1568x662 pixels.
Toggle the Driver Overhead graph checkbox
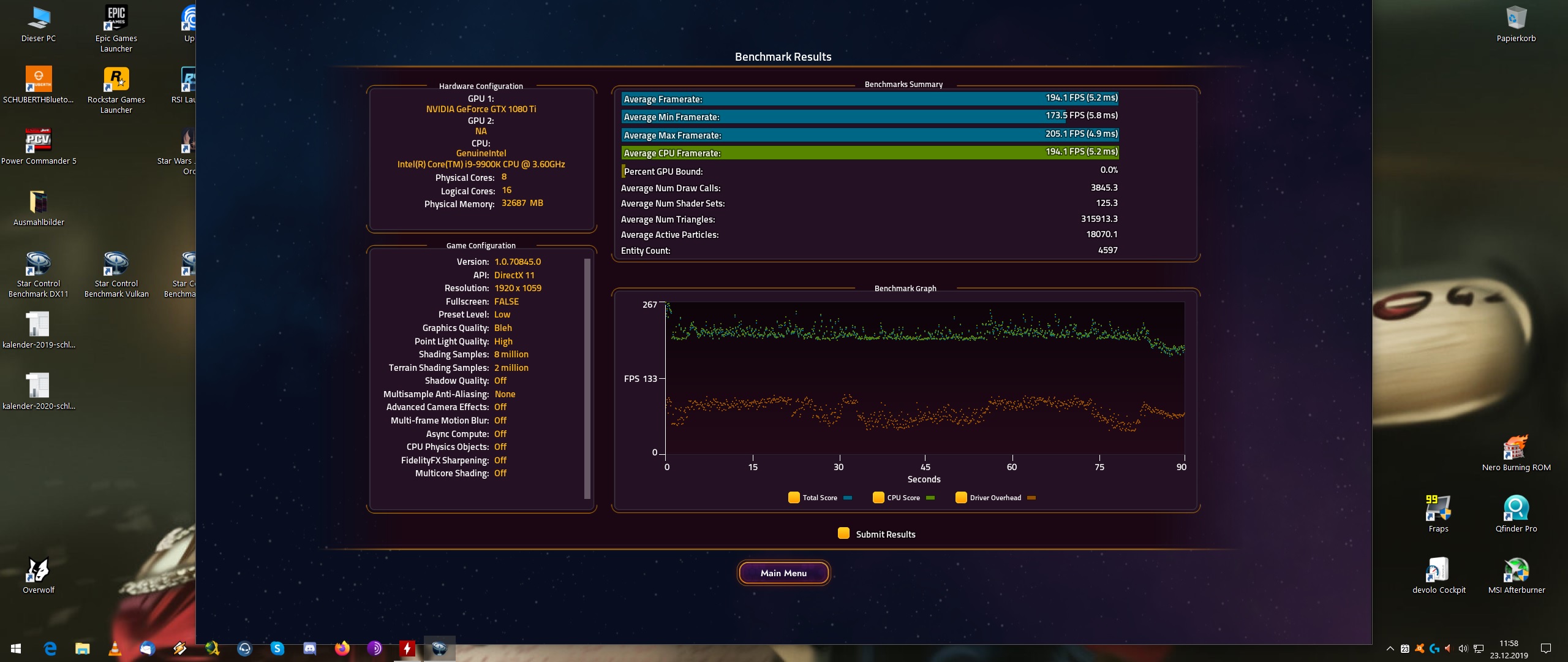[961, 497]
